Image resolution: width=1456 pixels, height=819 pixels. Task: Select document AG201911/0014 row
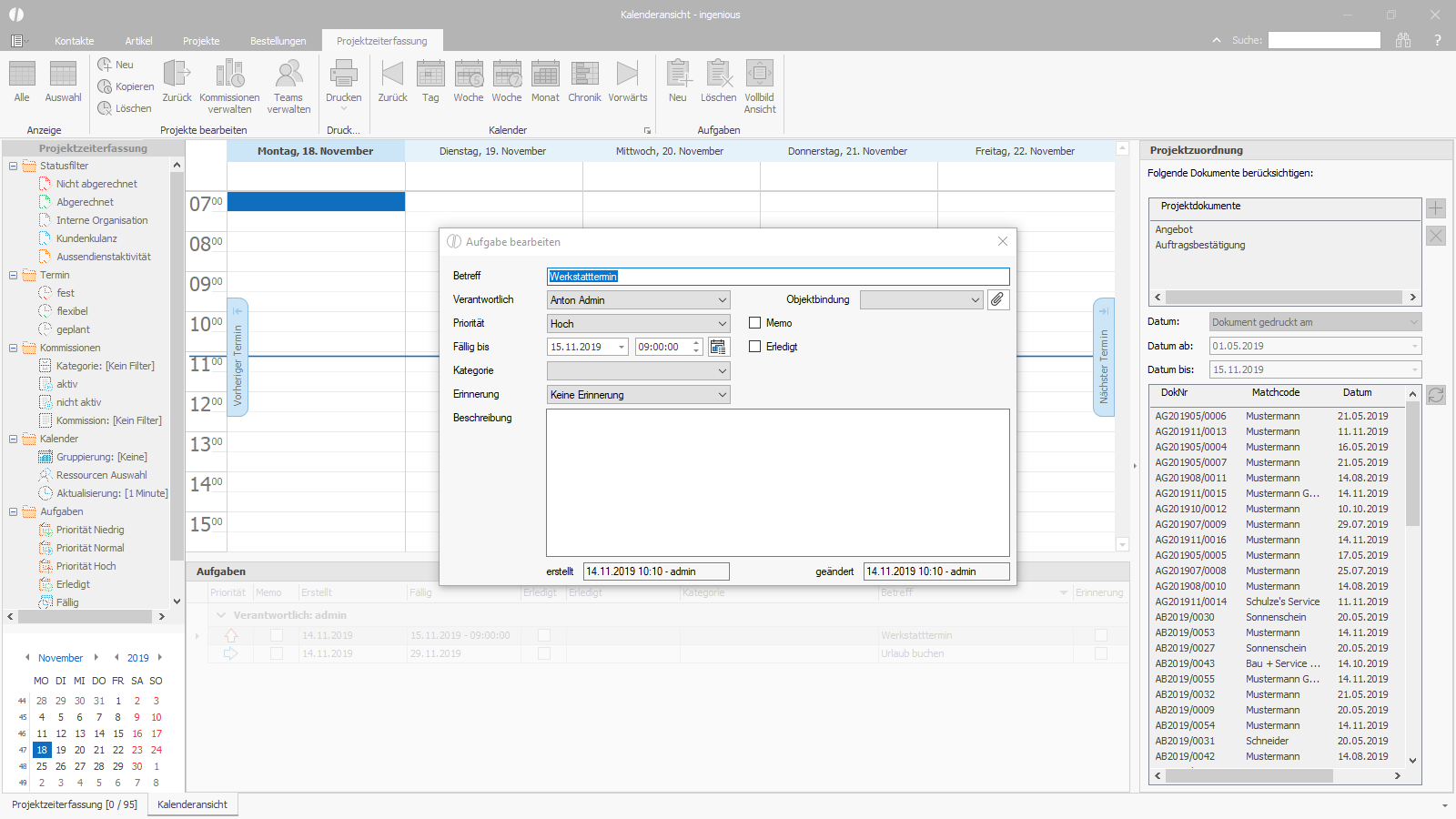click(x=1279, y=602)
